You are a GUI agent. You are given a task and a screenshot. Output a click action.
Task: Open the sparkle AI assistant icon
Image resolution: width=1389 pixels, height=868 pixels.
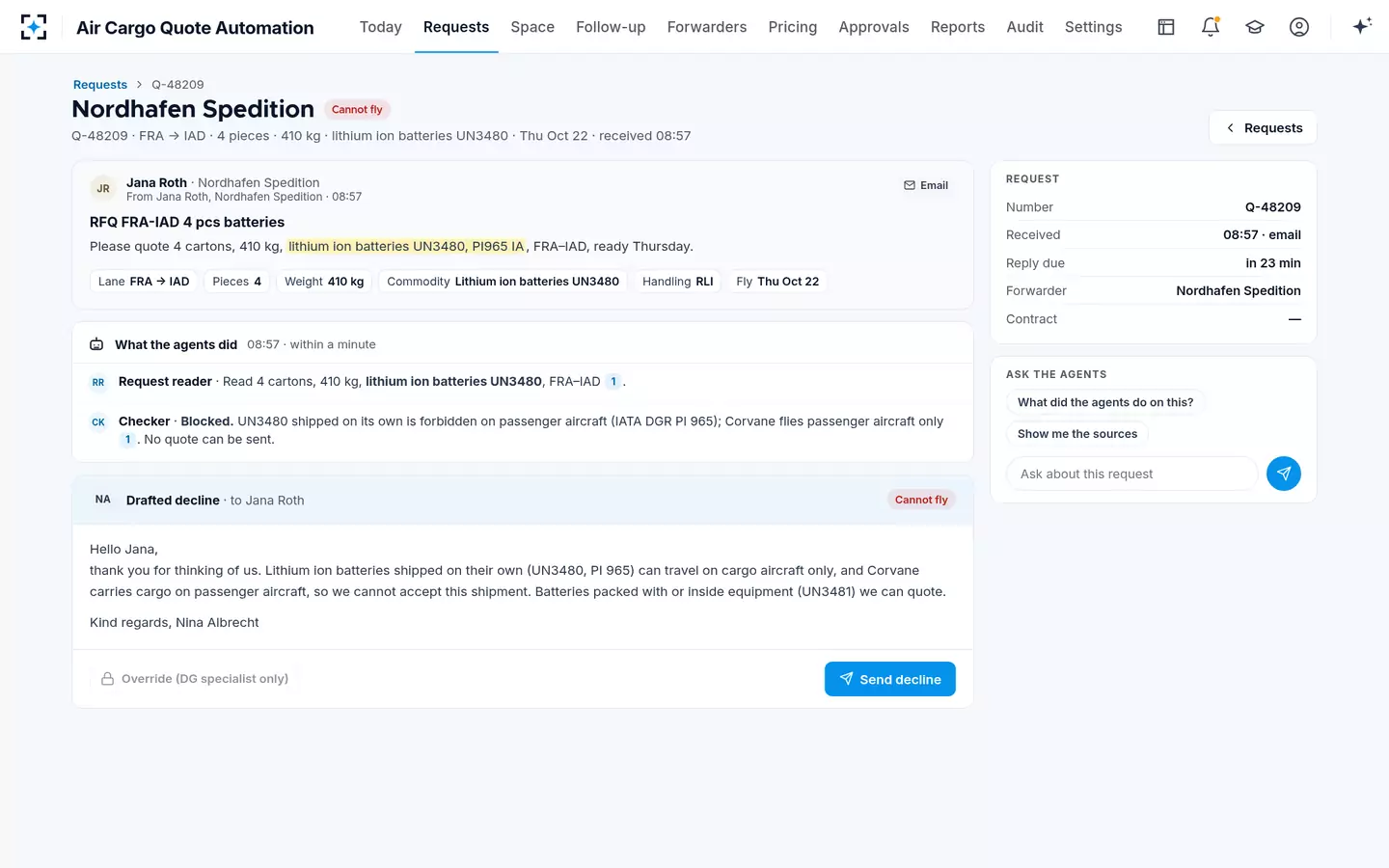pos(1362,27)
